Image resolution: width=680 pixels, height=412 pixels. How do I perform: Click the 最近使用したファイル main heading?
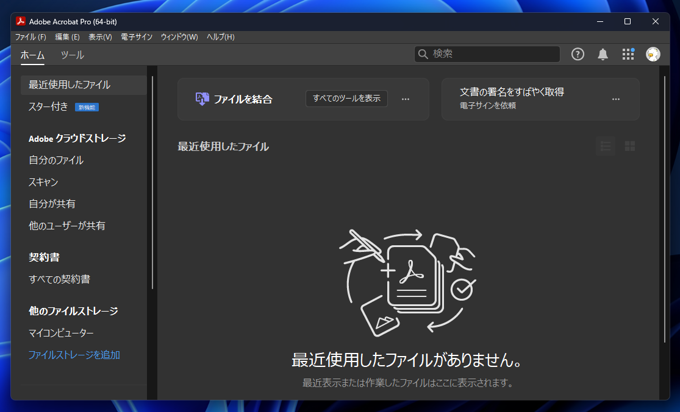[x=223, y=147]
